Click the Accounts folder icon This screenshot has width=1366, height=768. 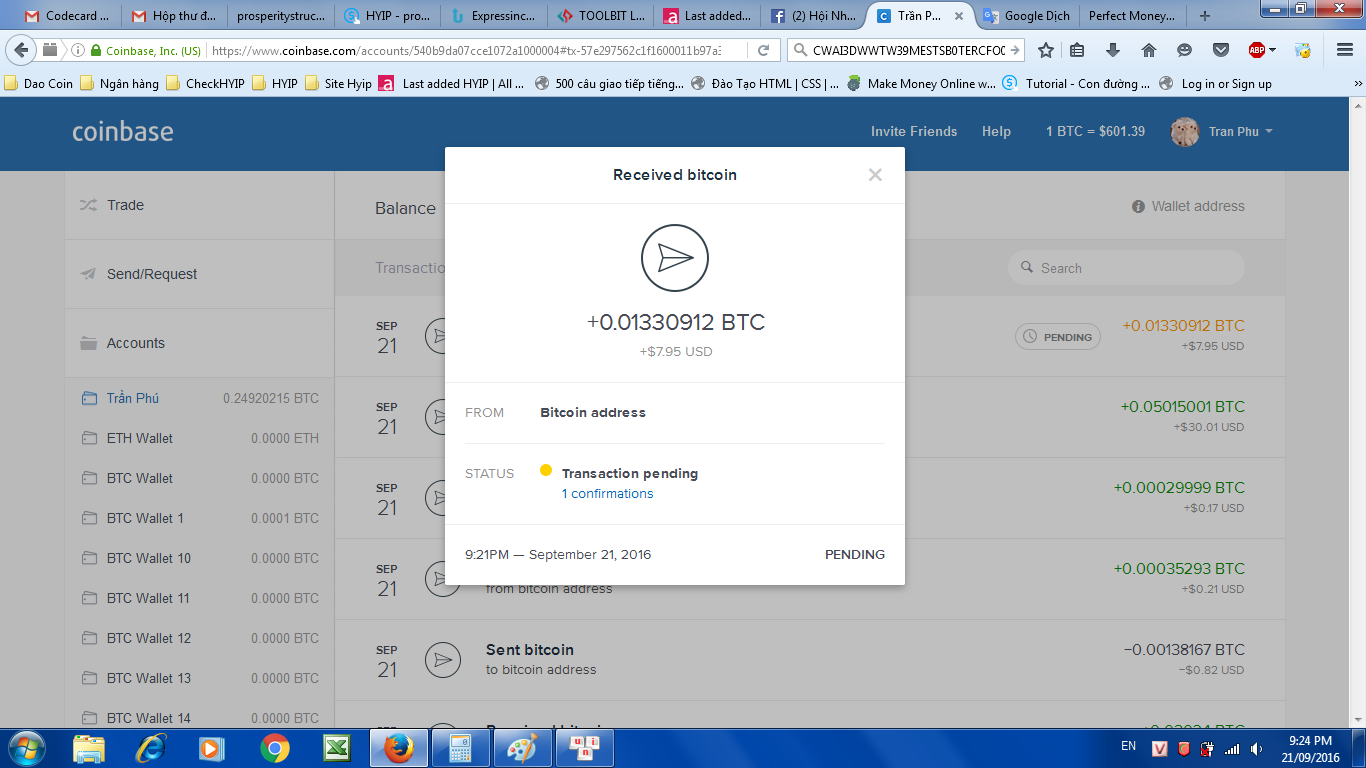(88, 343)
